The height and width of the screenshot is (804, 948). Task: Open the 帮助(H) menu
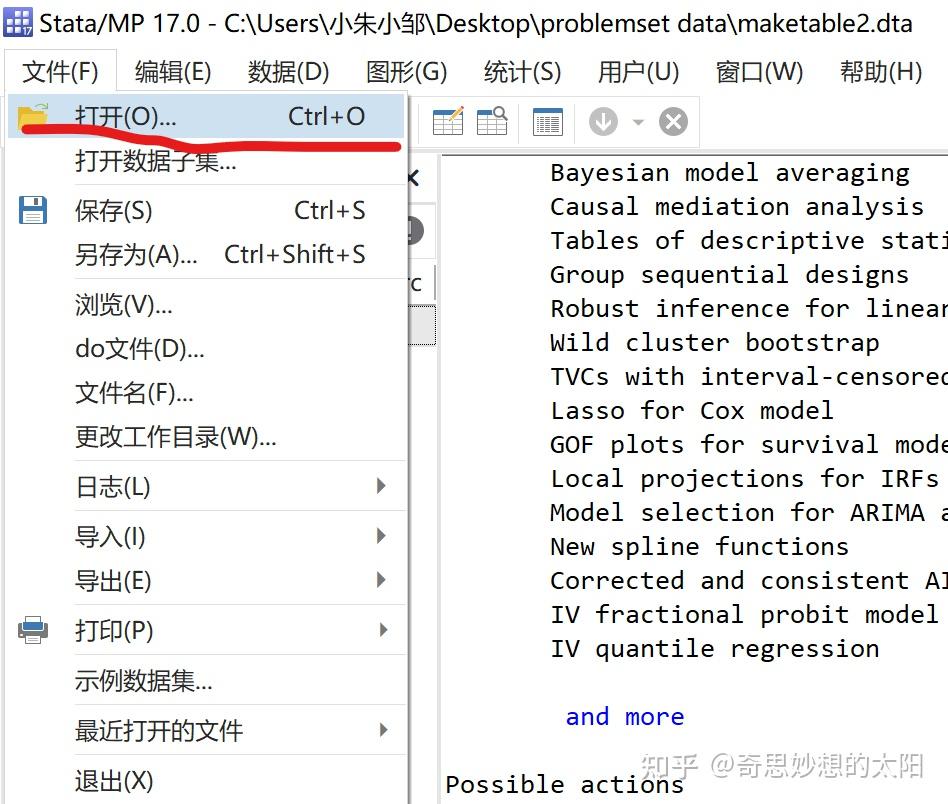coord(881,72)
